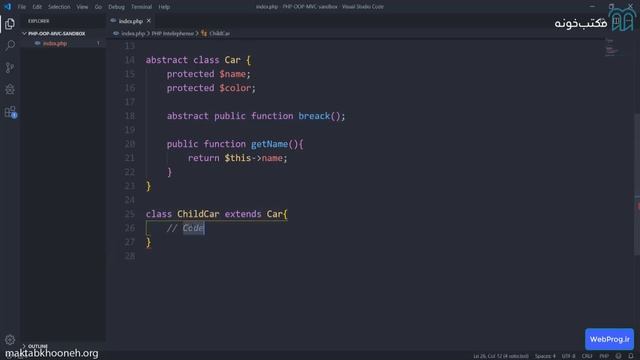Click the editor vertical scrollbar

tap(637, 184)
